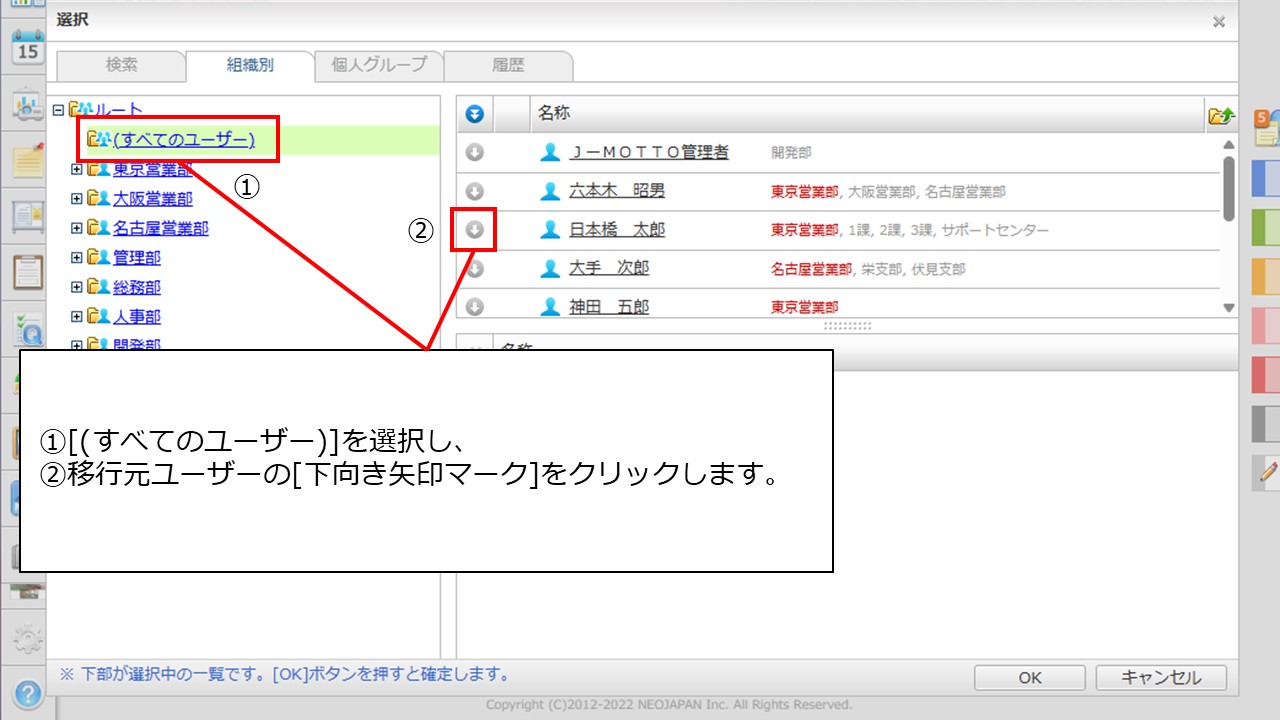Open the 個人グループ tab
Image resolution: width=1280 pixels, height=720 pixels.
point(379,65)
